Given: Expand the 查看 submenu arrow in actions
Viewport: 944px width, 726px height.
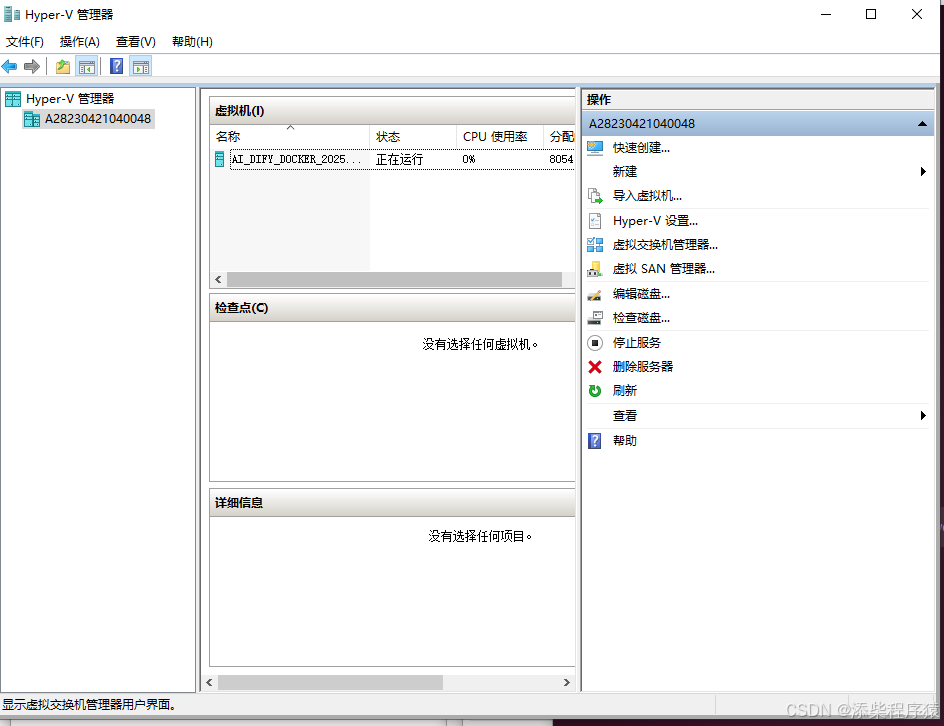Looking at the screenshot, I should (923, 415).
